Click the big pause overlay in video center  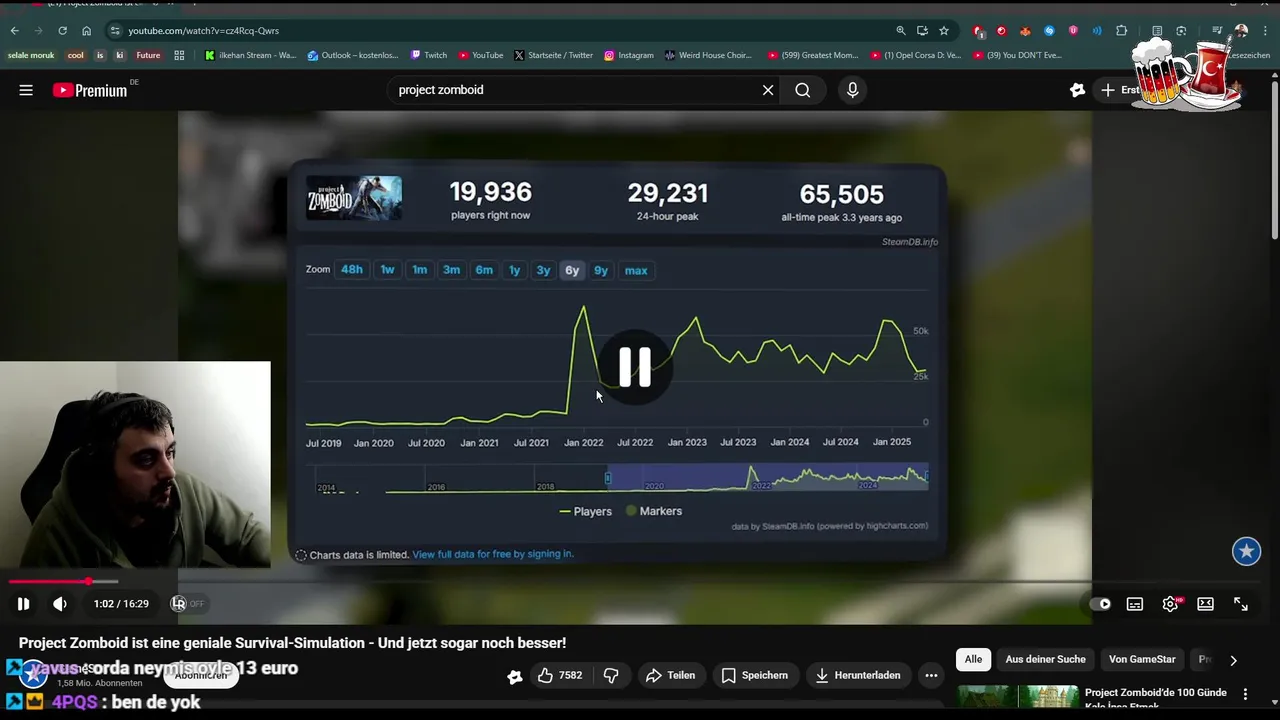pyautogui.click(x=635, y=367)
